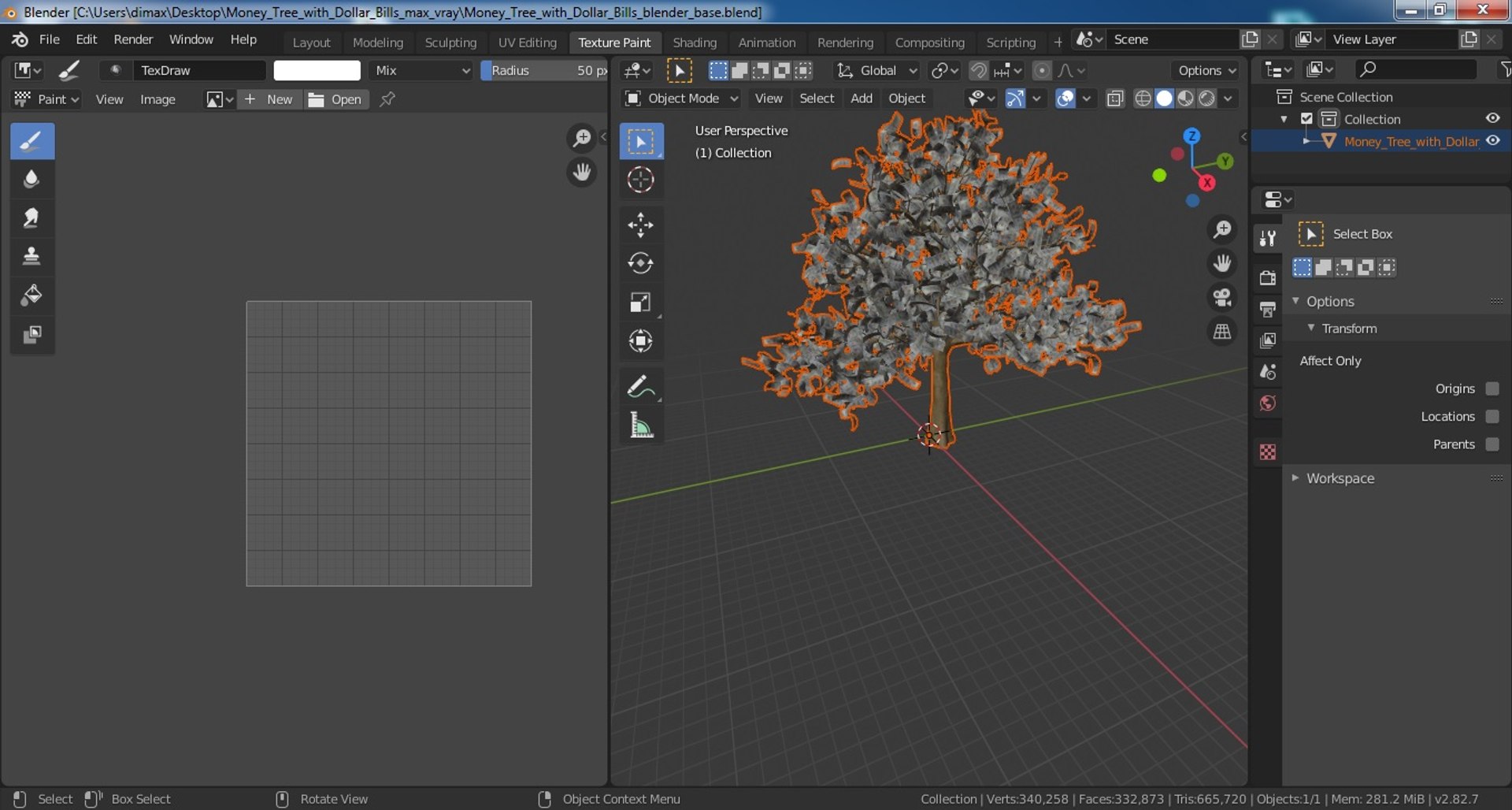Enable the Origins checkbox

(1492, 388)
